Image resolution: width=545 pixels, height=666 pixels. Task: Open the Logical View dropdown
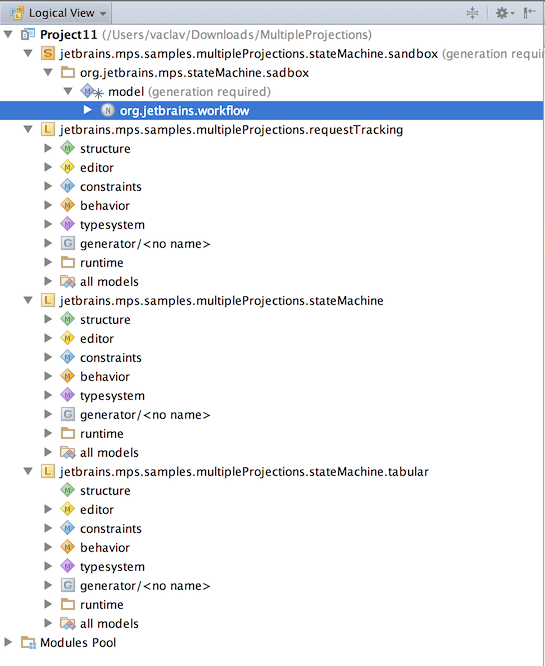[x=57, y=13]
